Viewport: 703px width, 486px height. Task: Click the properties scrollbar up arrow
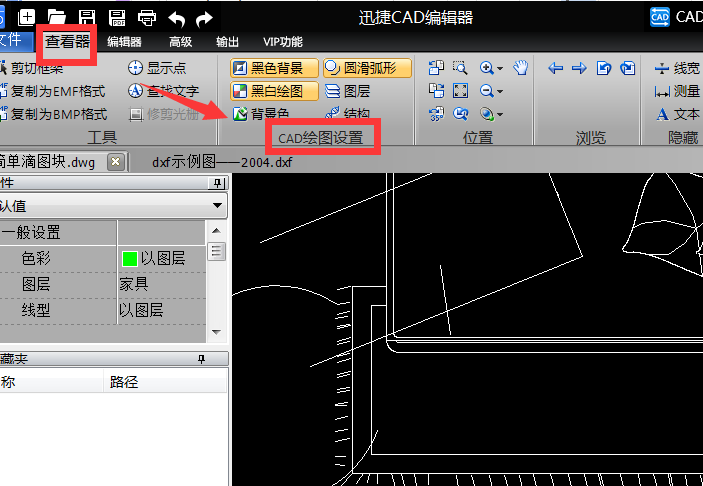(217, 230)
